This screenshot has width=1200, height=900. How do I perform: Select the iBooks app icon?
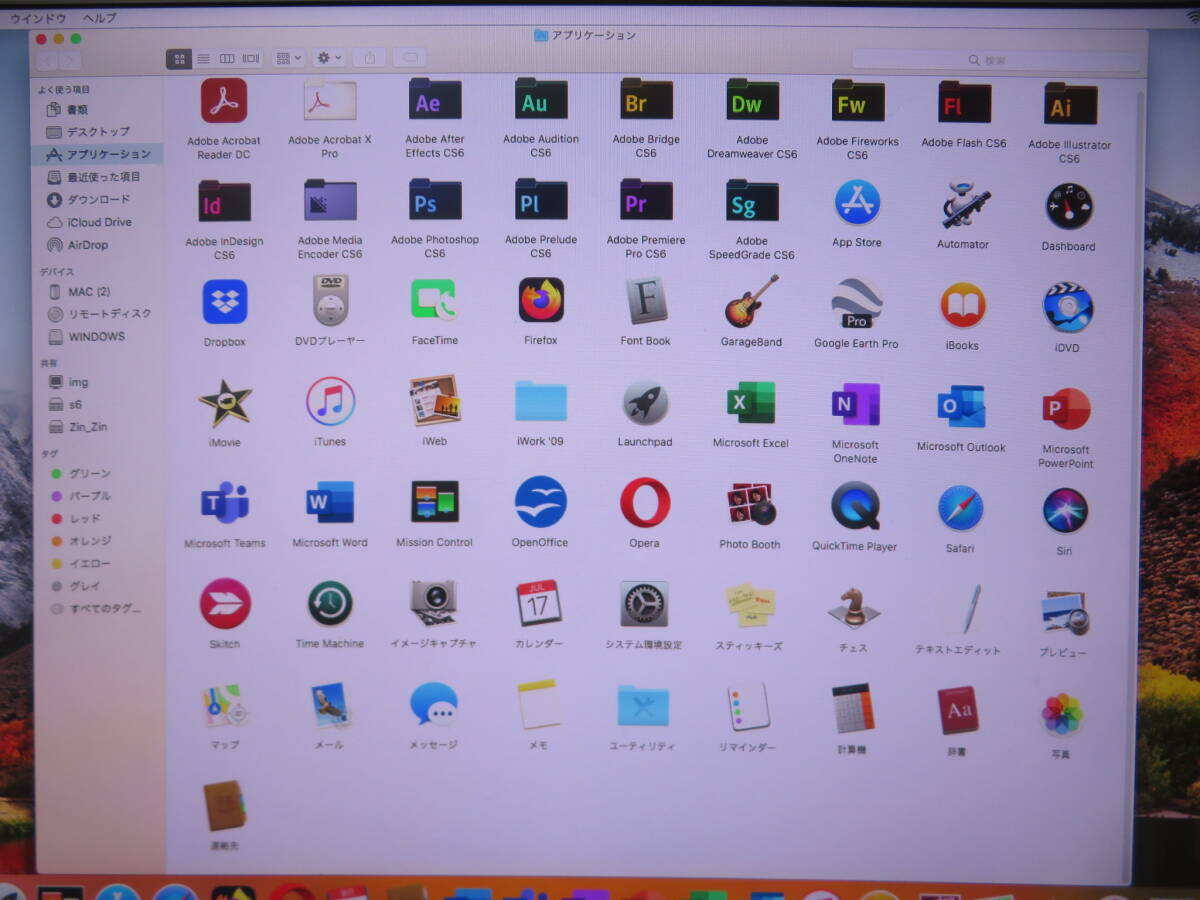coord(963,306)
